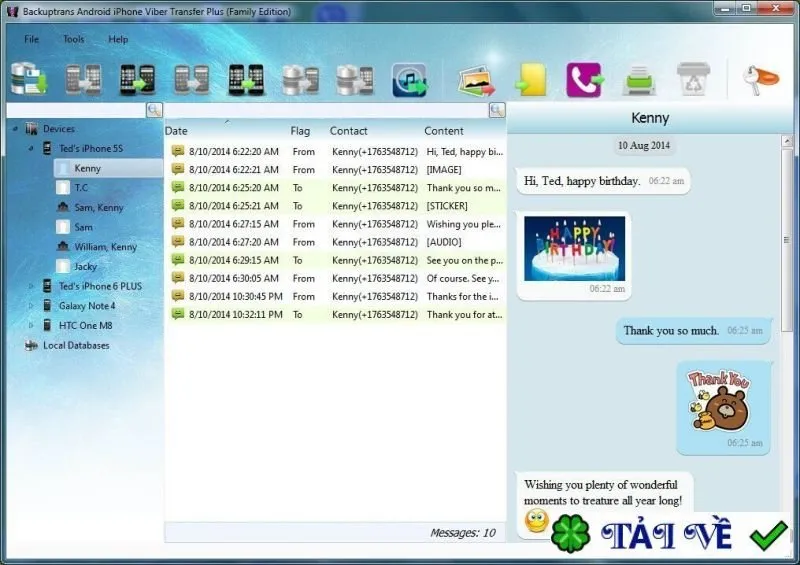
Task: Click the fifth toolbar black phones with green arrow icon
Action: [x=246, y=79]
